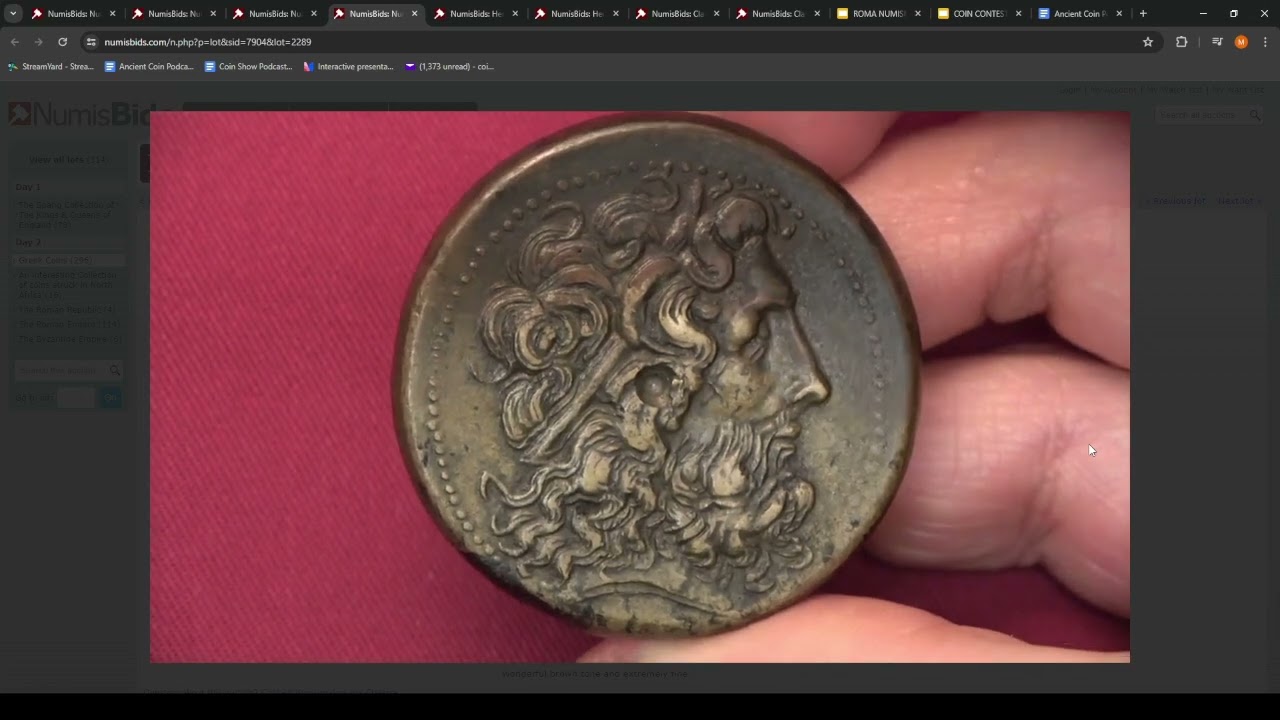Switch to the Ancient Coin tab

coord(1079,14)
